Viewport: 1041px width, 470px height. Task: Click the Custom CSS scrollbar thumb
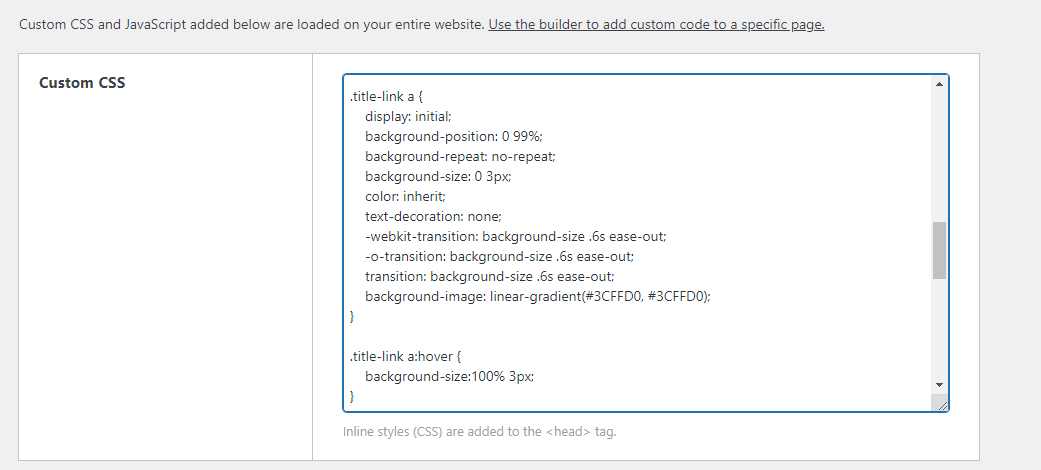pos(939,250)
